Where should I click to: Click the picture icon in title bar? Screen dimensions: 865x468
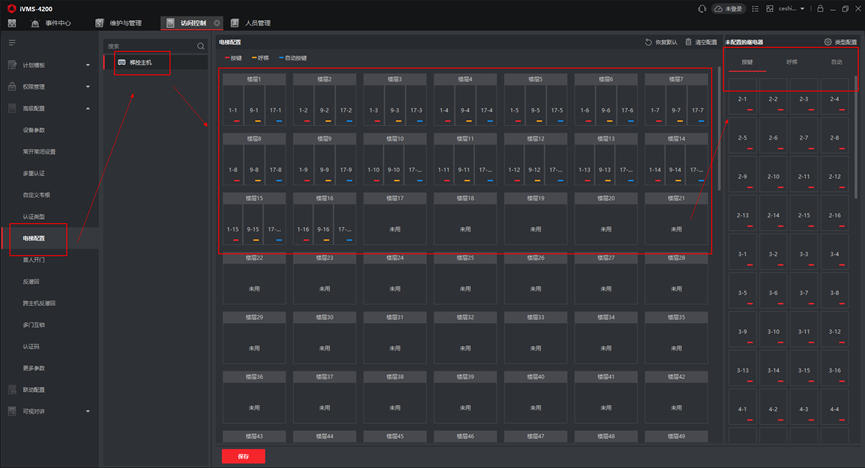(770, 9)
